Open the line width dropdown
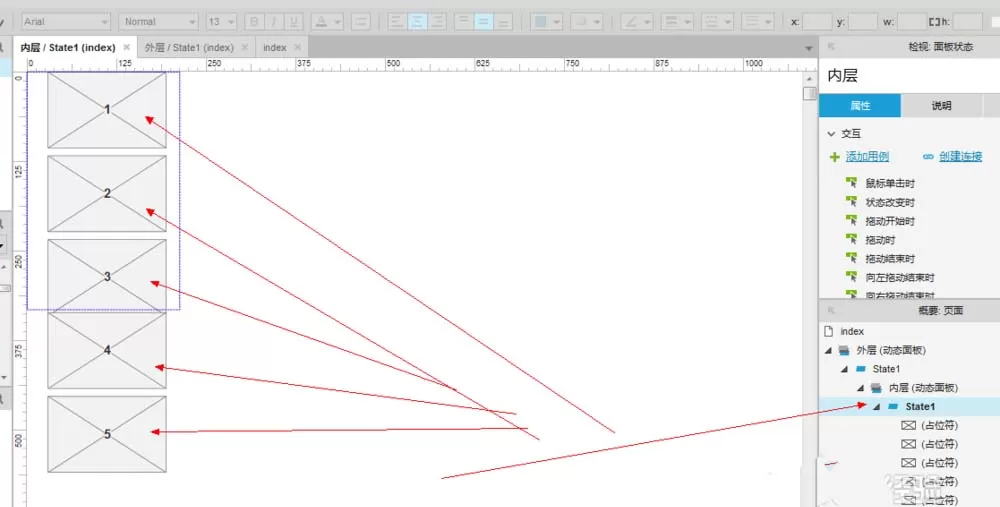1000x507 pixels. (x=677, y=22)
